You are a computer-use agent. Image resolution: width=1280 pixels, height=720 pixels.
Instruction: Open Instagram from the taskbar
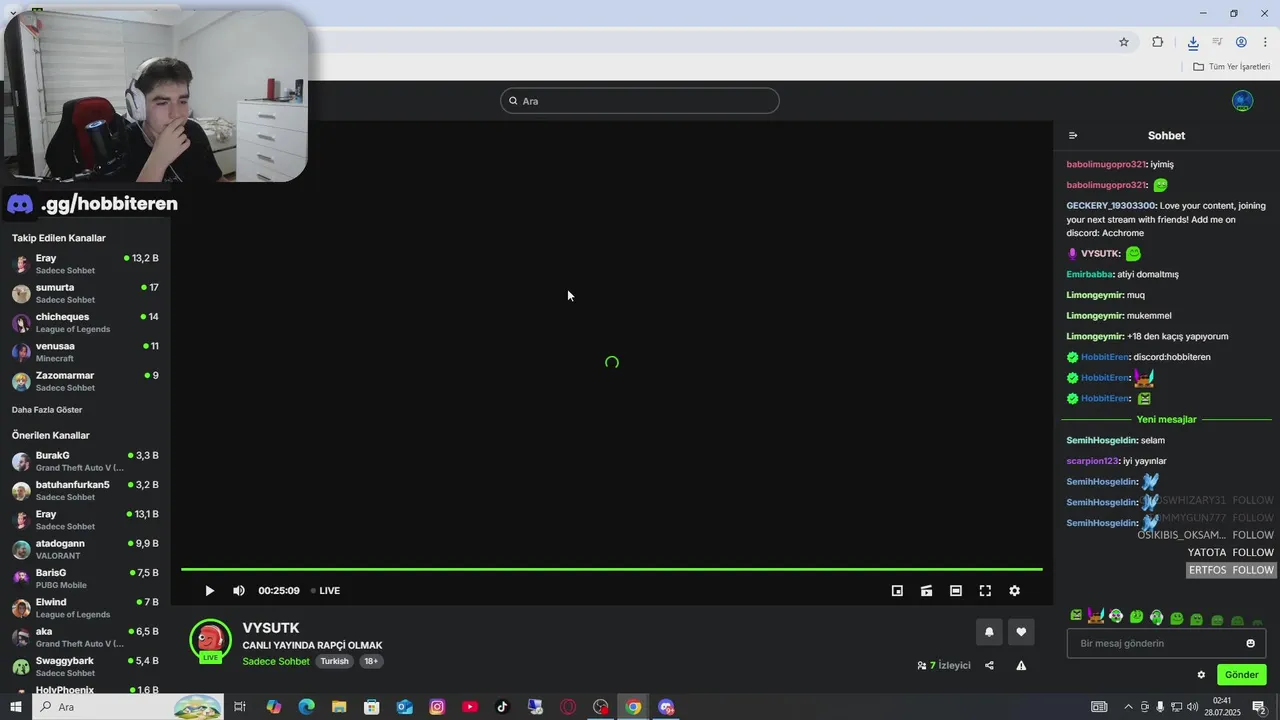point(437,707)
